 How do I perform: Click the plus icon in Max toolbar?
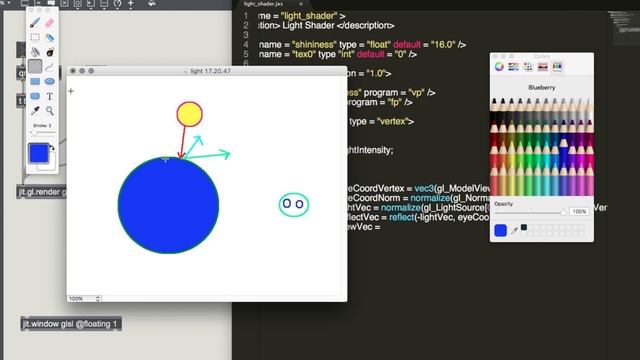pyautogui.click(x=131, y=3)
